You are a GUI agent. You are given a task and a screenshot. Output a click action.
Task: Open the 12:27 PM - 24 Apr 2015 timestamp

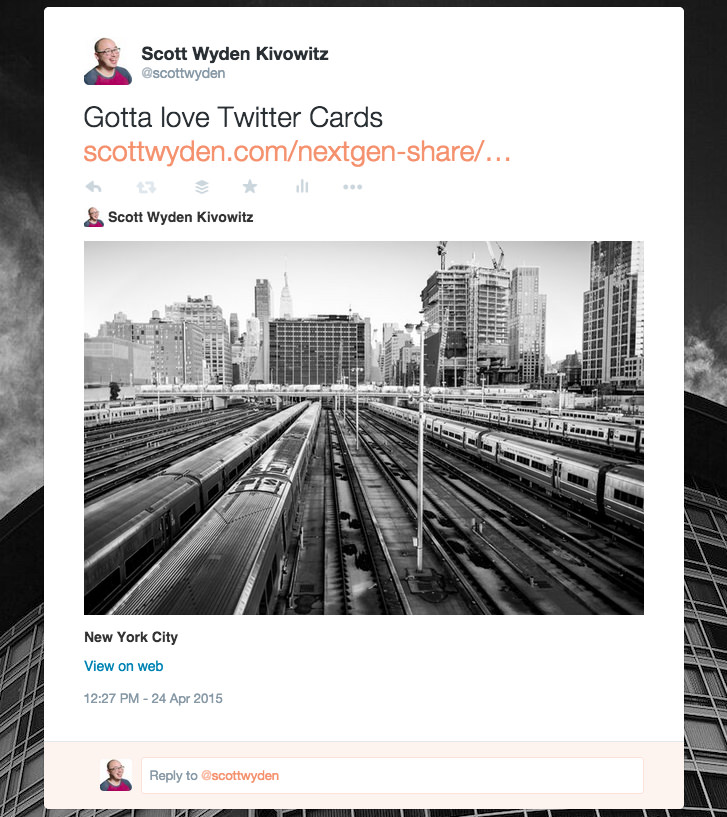tap(153, 698)
